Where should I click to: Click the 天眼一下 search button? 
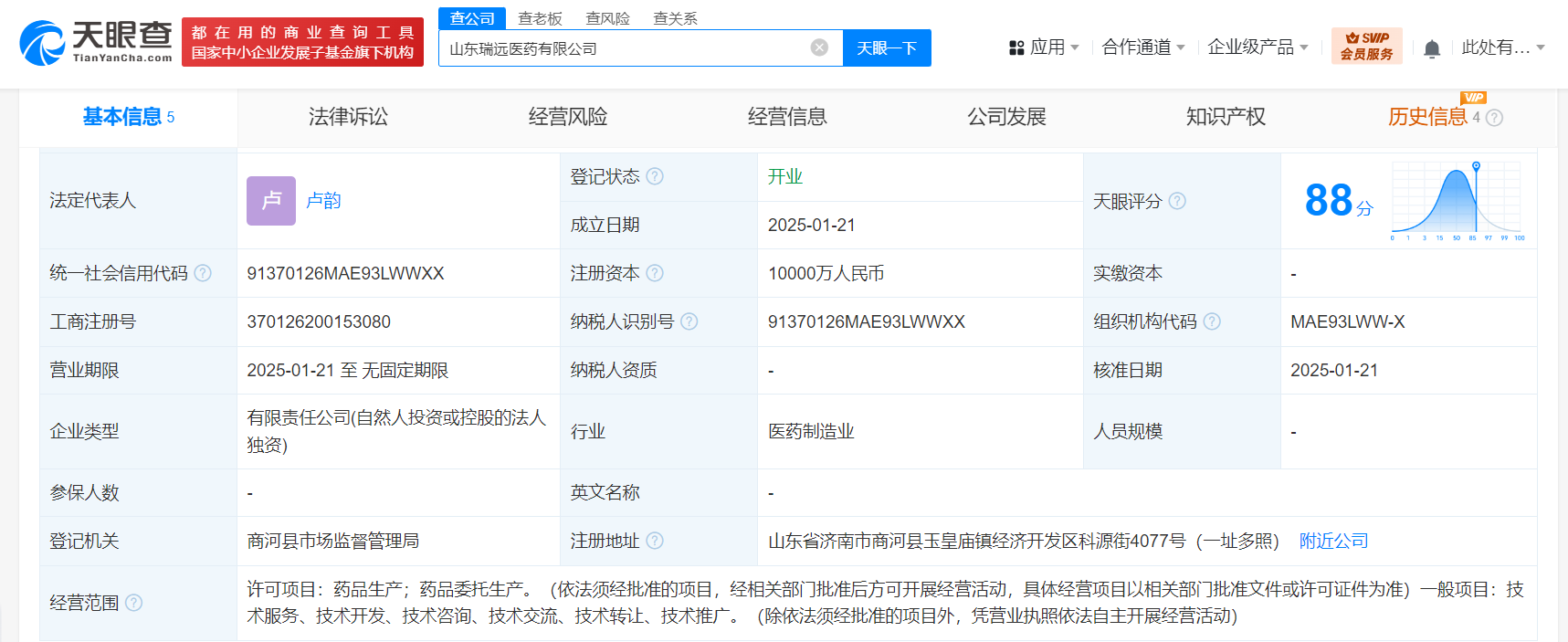[887, 47]
